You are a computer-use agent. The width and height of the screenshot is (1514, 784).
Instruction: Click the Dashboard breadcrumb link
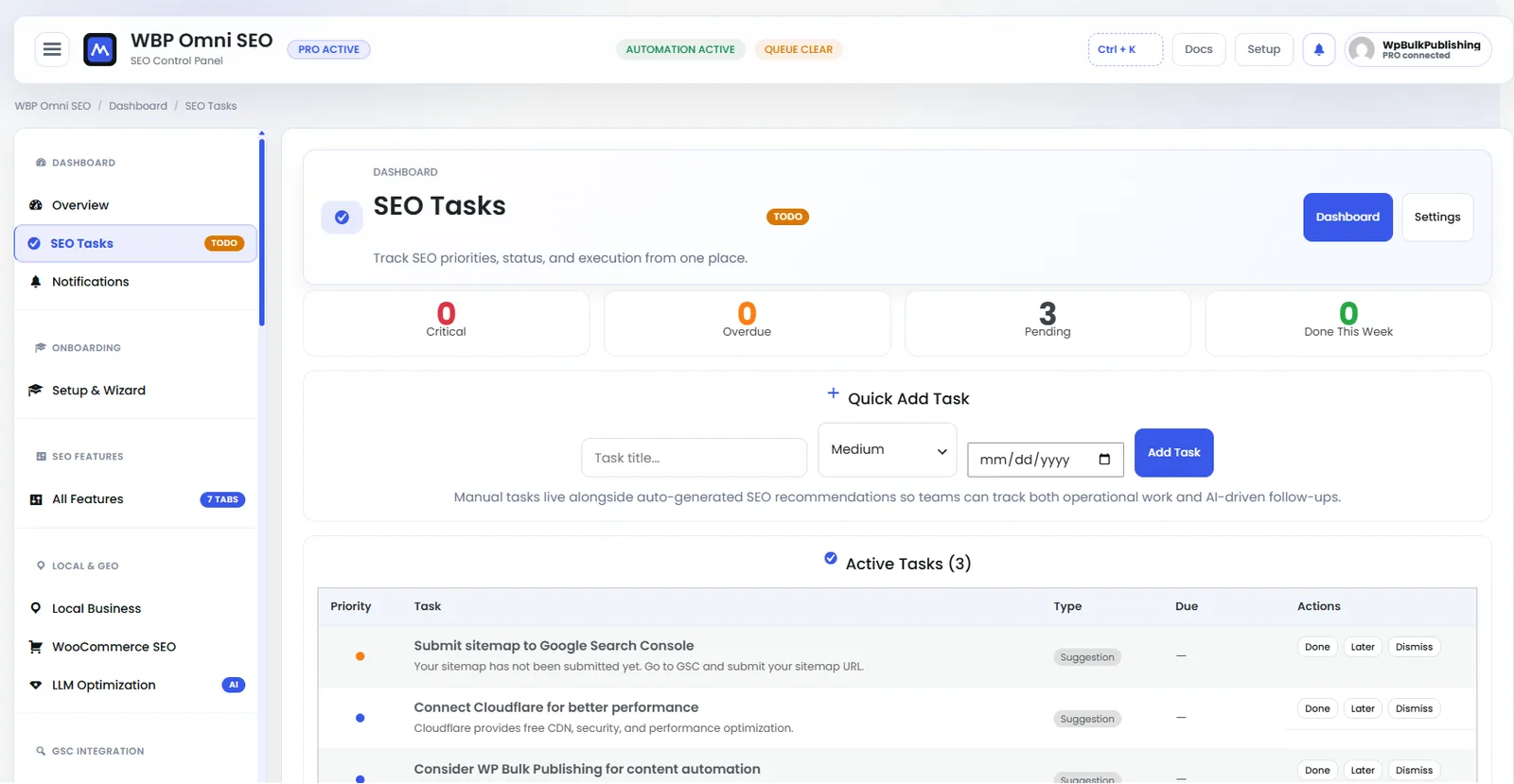(138, 106)
